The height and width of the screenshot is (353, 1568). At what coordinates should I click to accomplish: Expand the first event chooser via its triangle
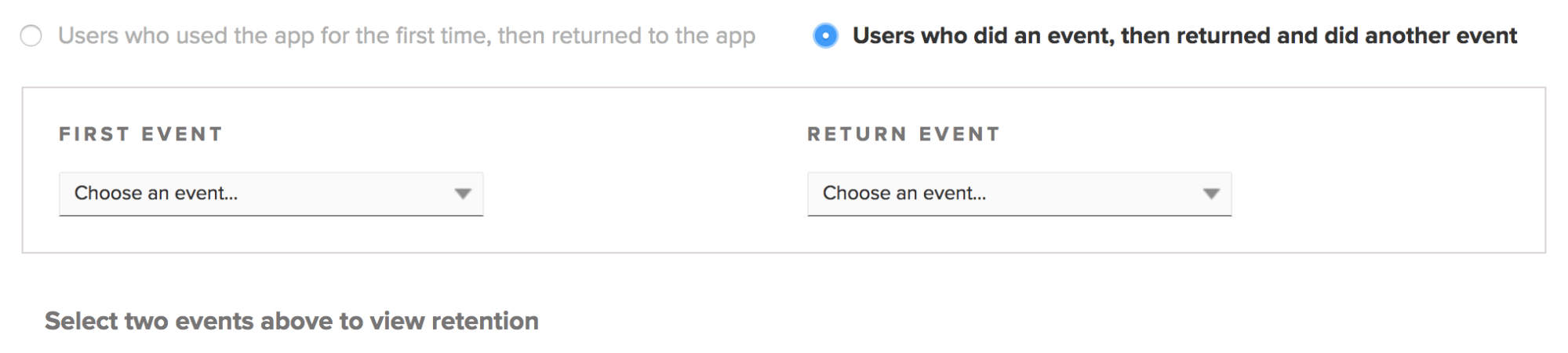[x=463, y=194]
